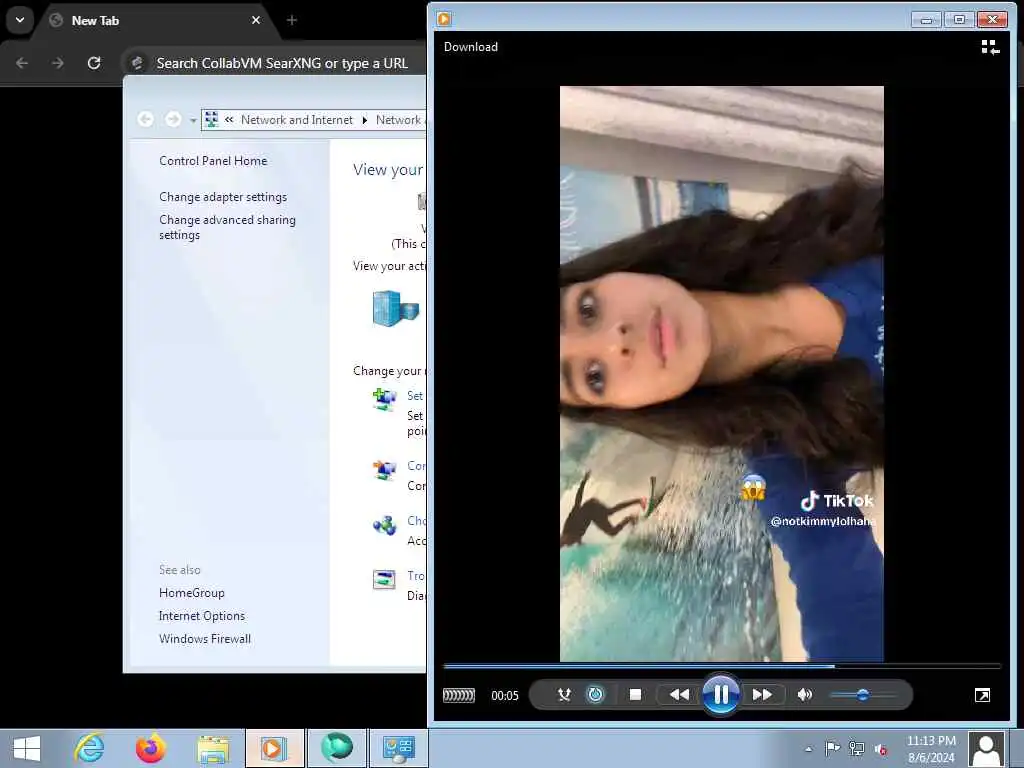The height and width of the screenshot is (768, 1024).
Task: Mute the Media Player volume
Action: [x=805, y=695]
